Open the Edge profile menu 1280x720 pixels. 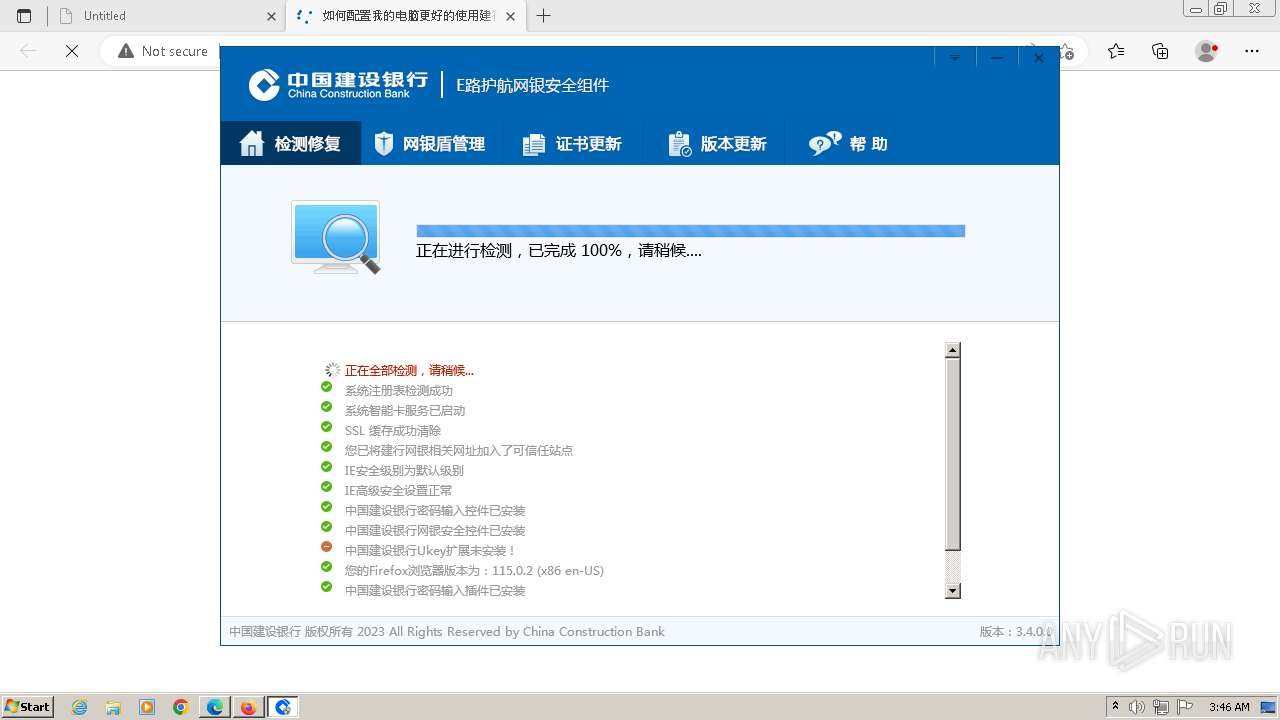pos(1207,51)
